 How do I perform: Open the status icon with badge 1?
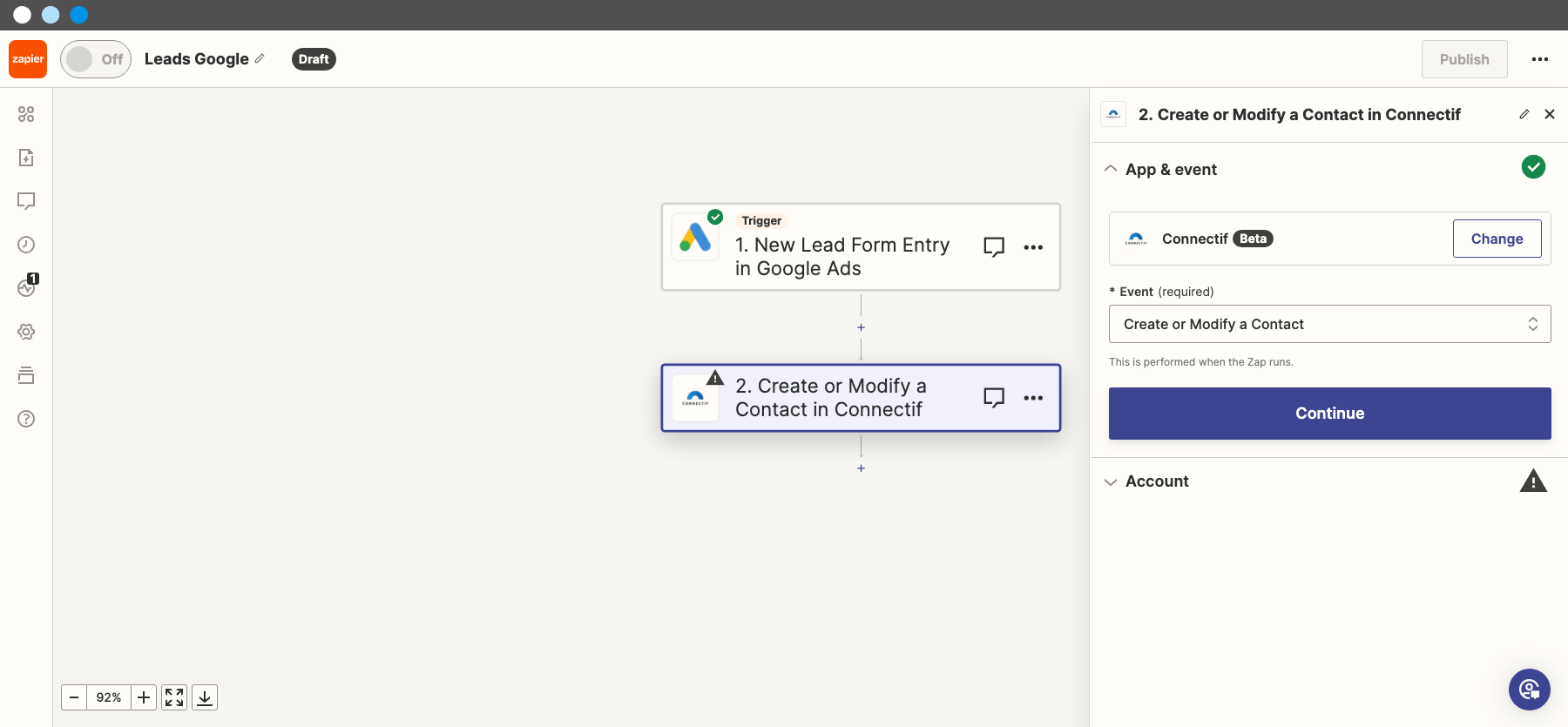[27, 286]
